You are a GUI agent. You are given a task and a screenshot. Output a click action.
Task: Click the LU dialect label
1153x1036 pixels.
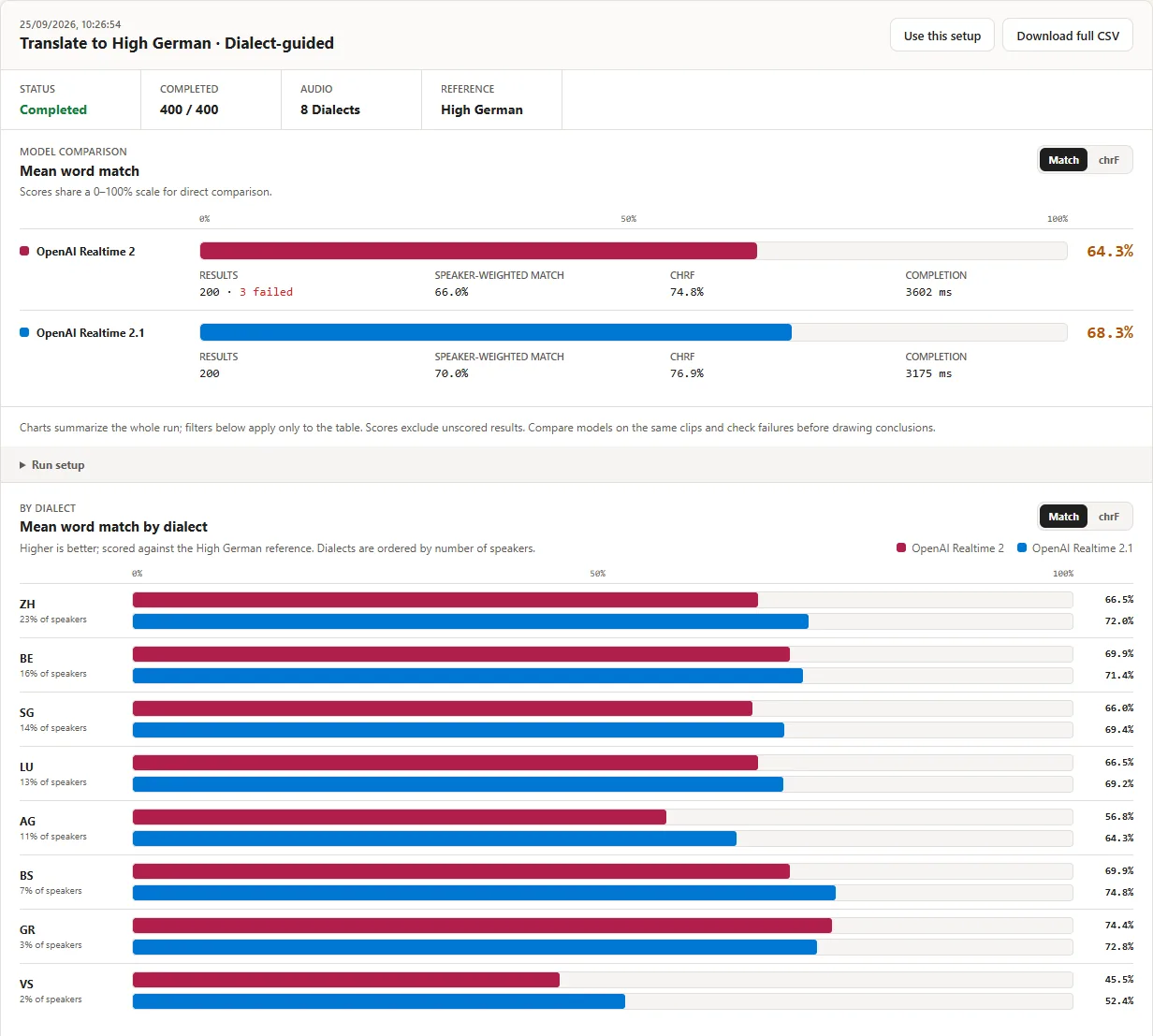point(26,767)
